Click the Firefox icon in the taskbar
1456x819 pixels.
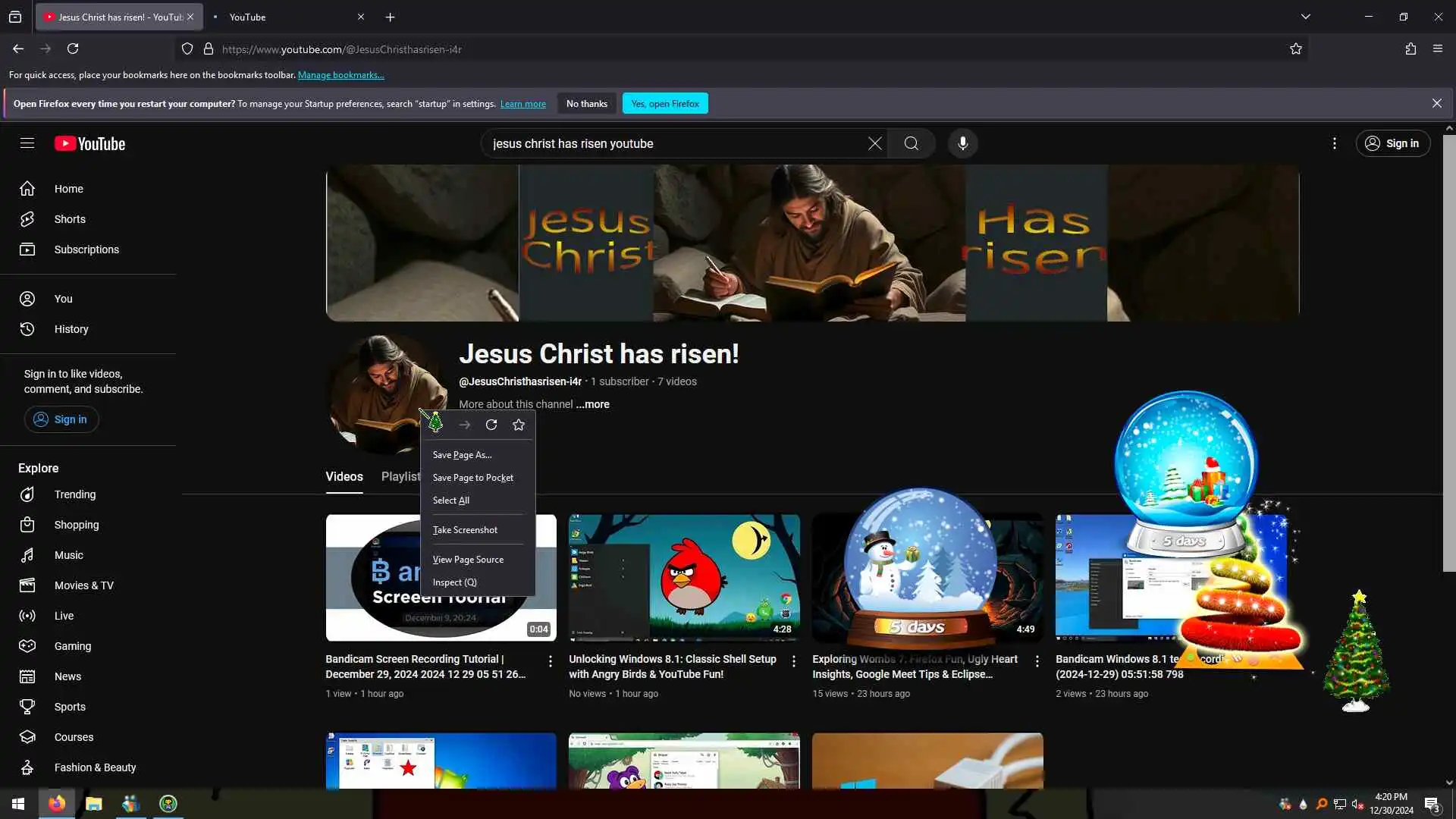(57, 804)
